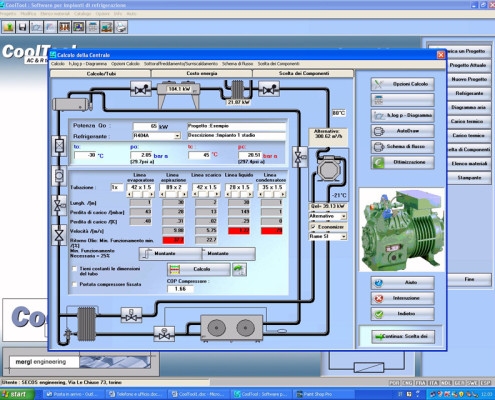The width and height of the screenshot is (495, 400).
Task: Click the valve symbol left of the condenser
Action: click(x=141, y=89)
